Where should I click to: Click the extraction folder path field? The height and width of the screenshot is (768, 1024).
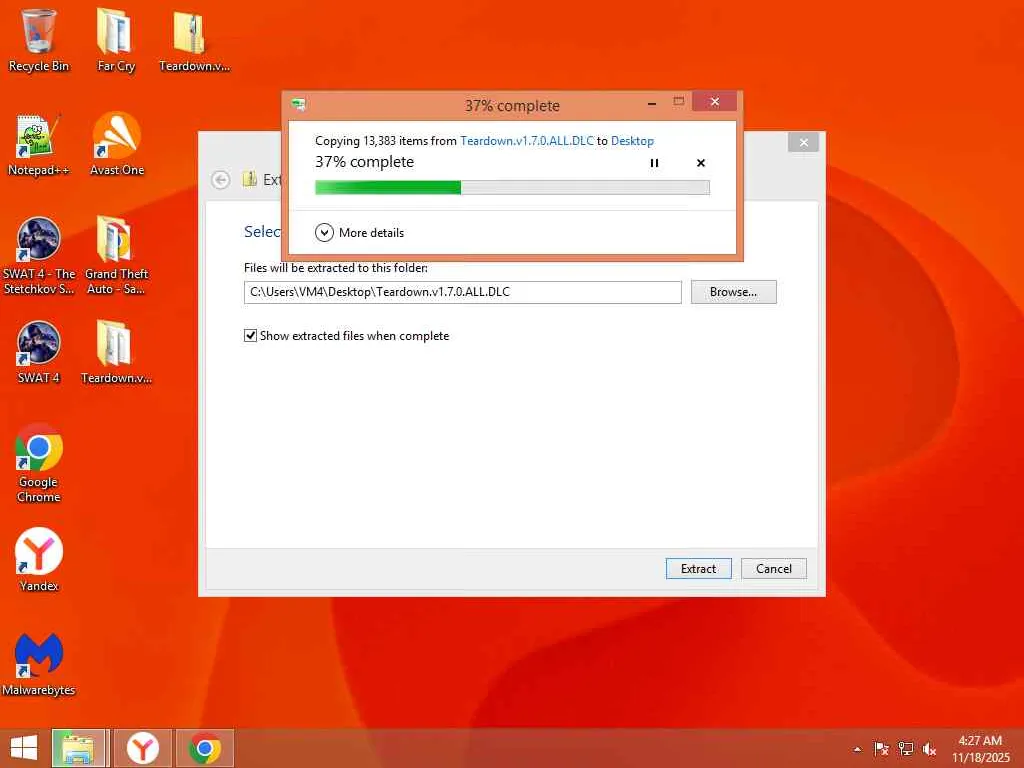point(462,292)
